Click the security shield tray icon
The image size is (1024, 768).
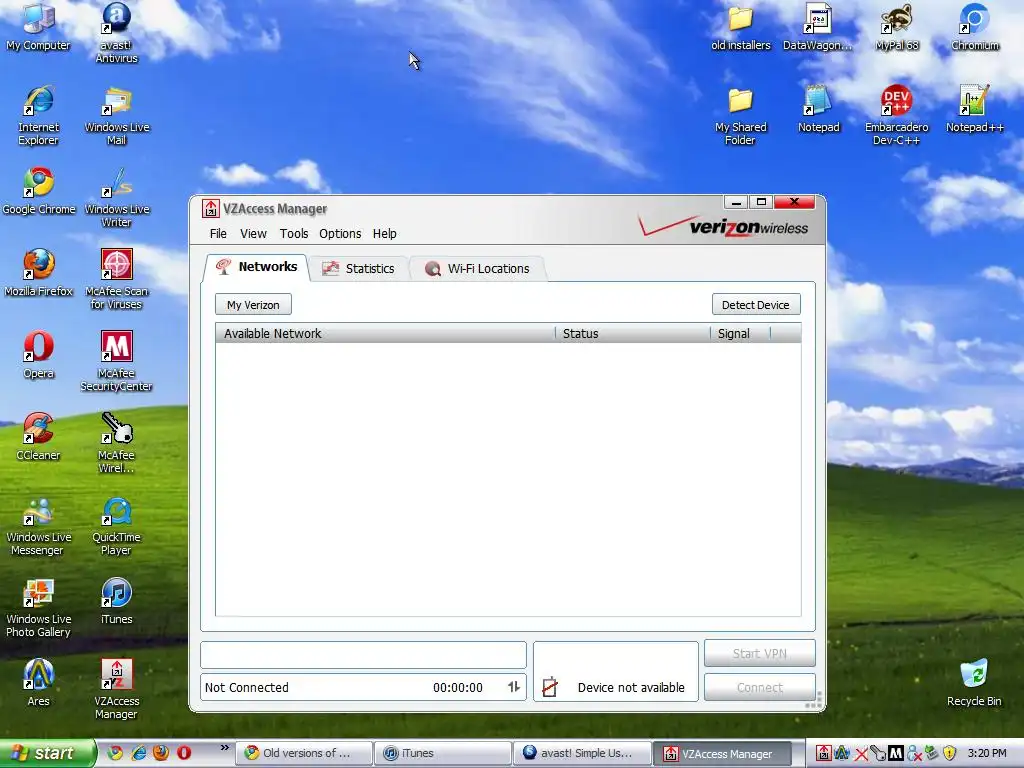(949, 754)
